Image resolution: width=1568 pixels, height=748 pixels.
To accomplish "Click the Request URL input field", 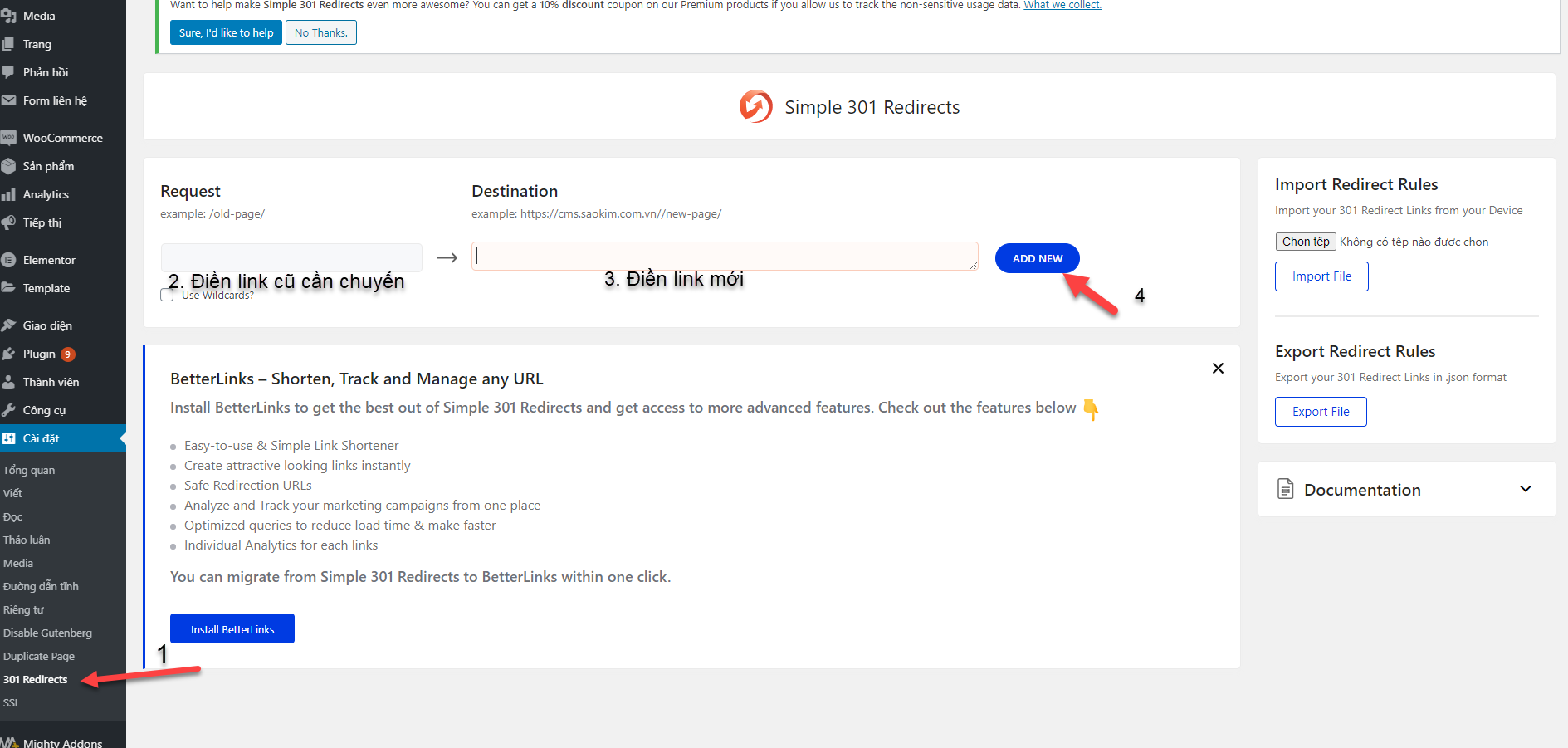I will point(291,257).
